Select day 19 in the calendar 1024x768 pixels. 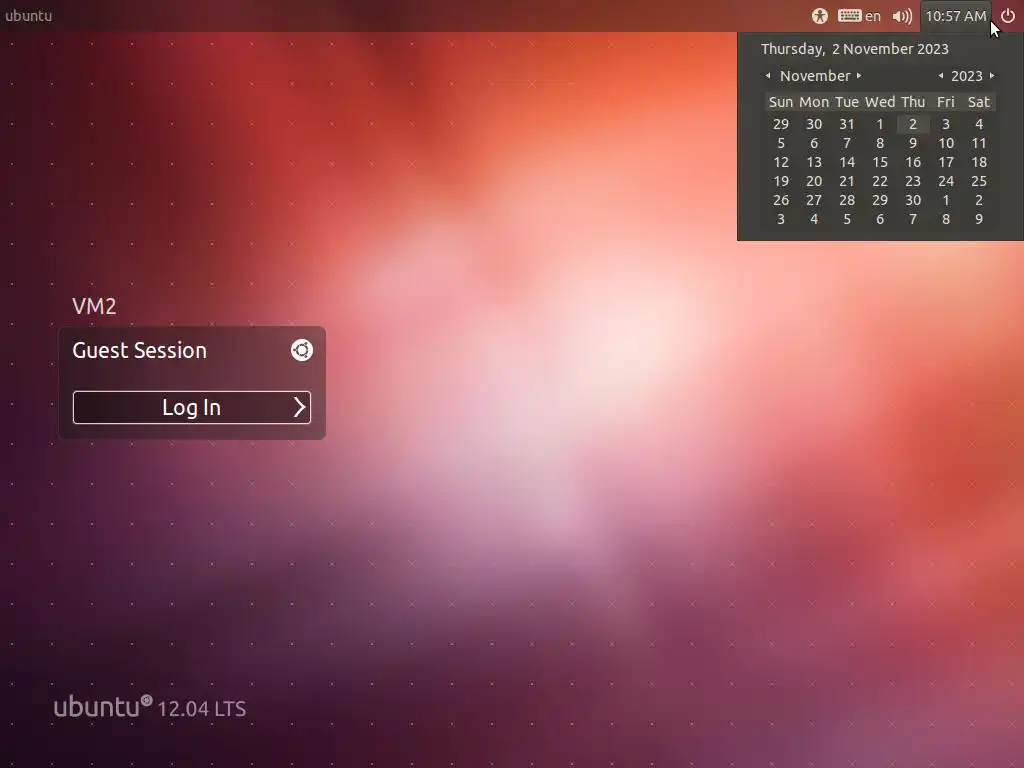[x=781, y=181]
